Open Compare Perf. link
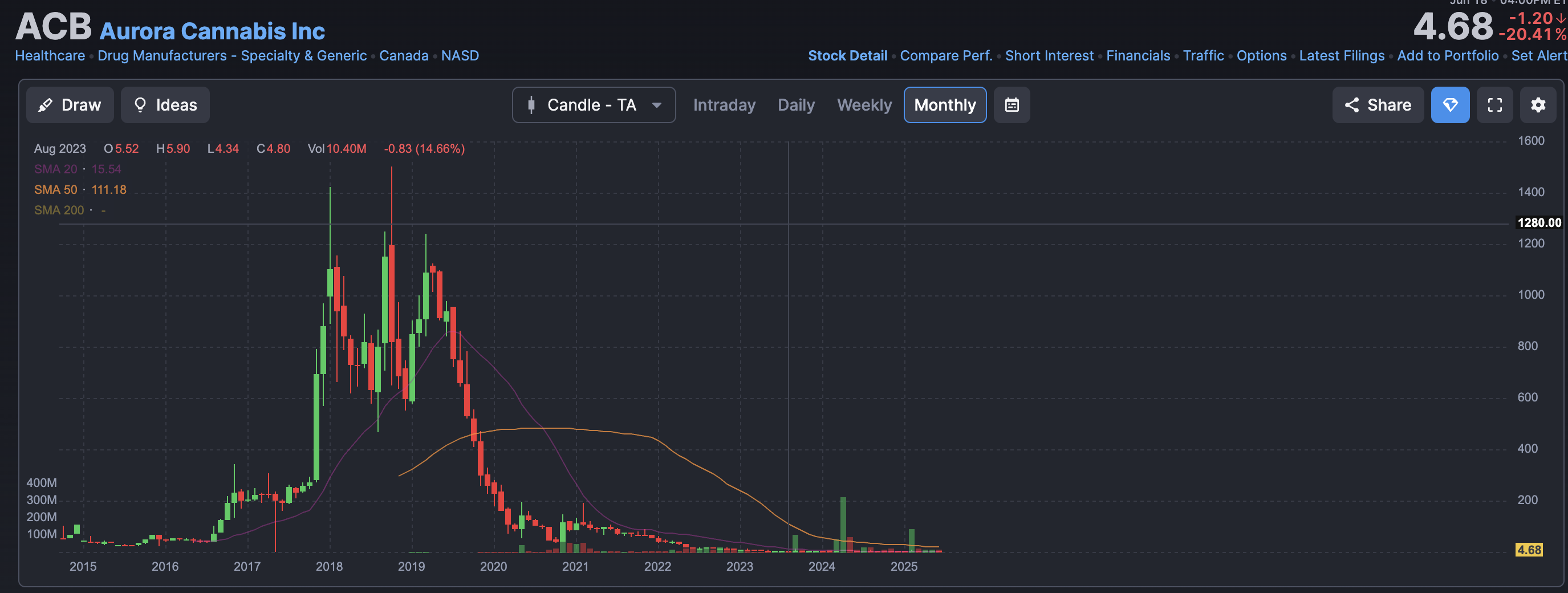This screenshot has width=1568, height=593. 946,55
